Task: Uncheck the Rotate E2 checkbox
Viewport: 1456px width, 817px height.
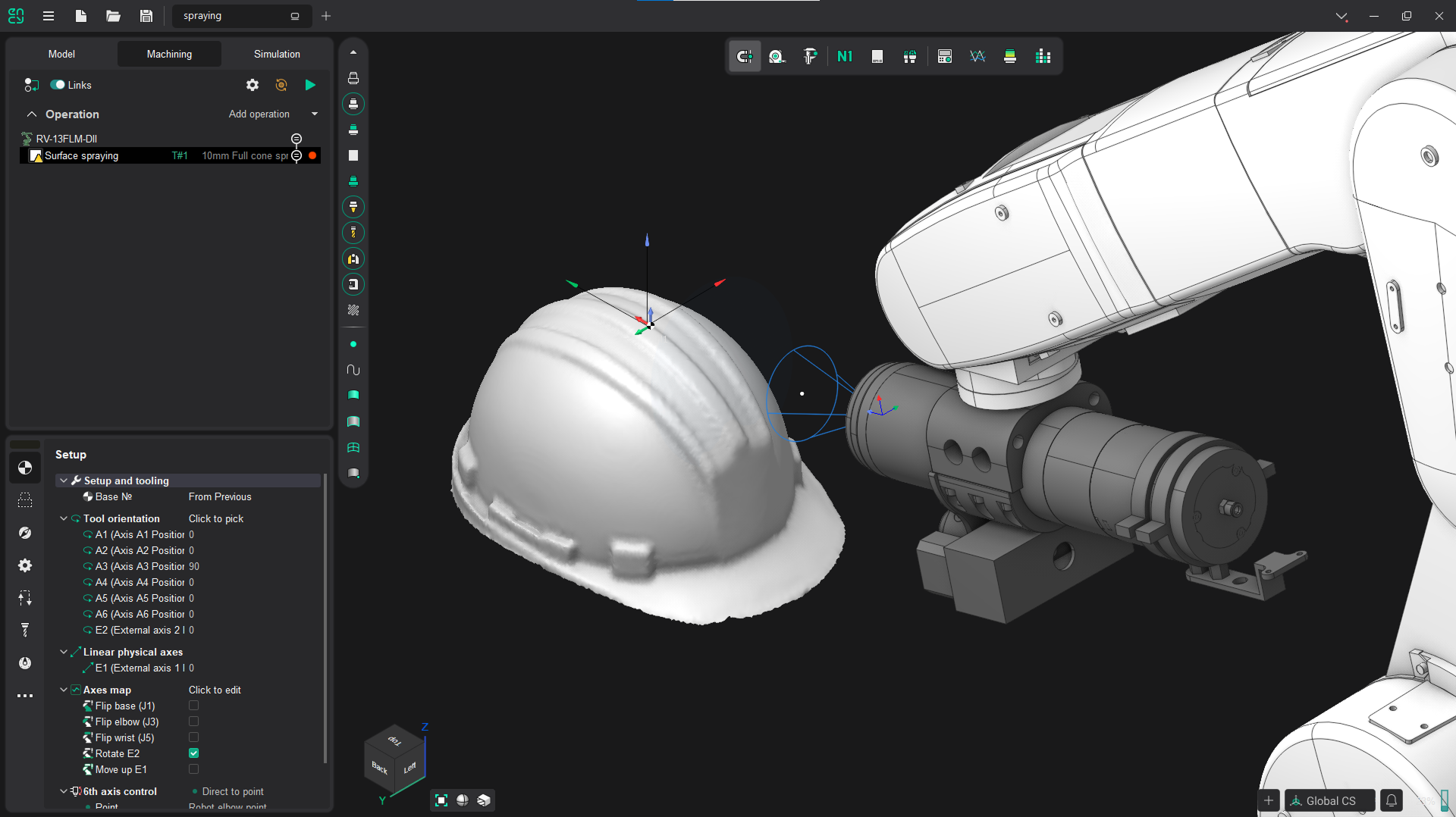Action: [193, 753]
